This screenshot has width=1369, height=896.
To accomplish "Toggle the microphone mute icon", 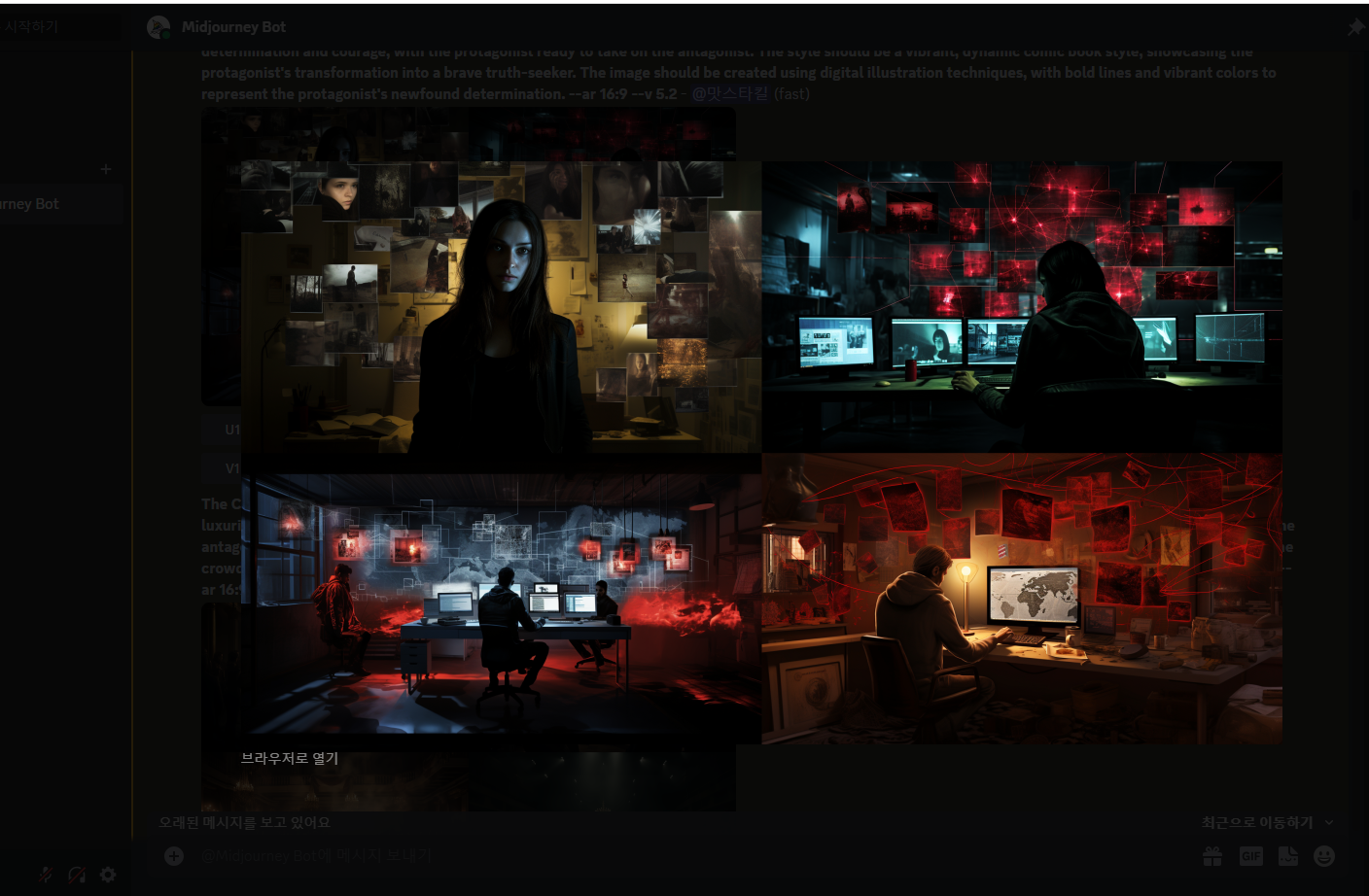I will [x=45, y=875].
